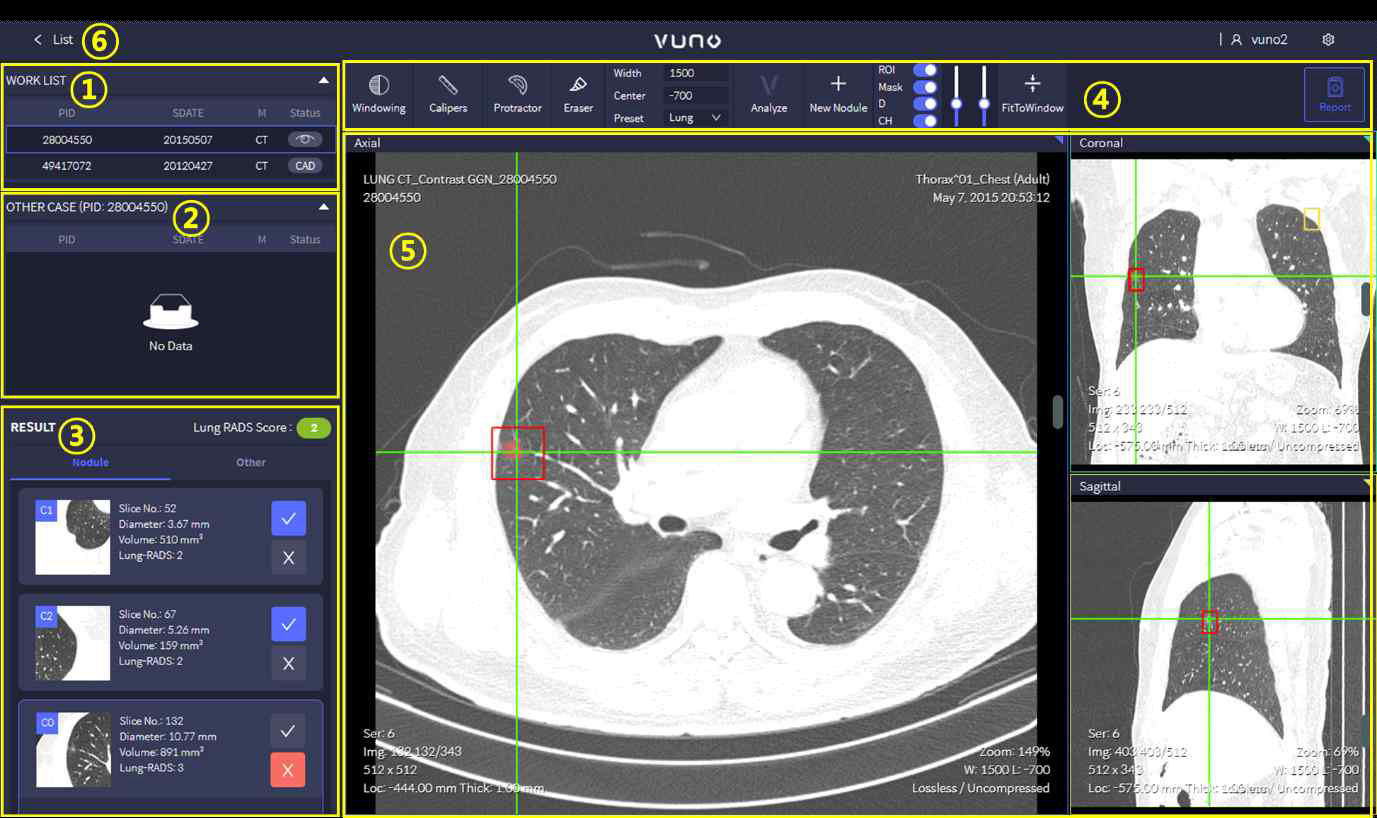The height and width of the screenshot is (818, 1377).
Task: Click PID column header in WORK LIST
Action: click(x=67, y=113)
